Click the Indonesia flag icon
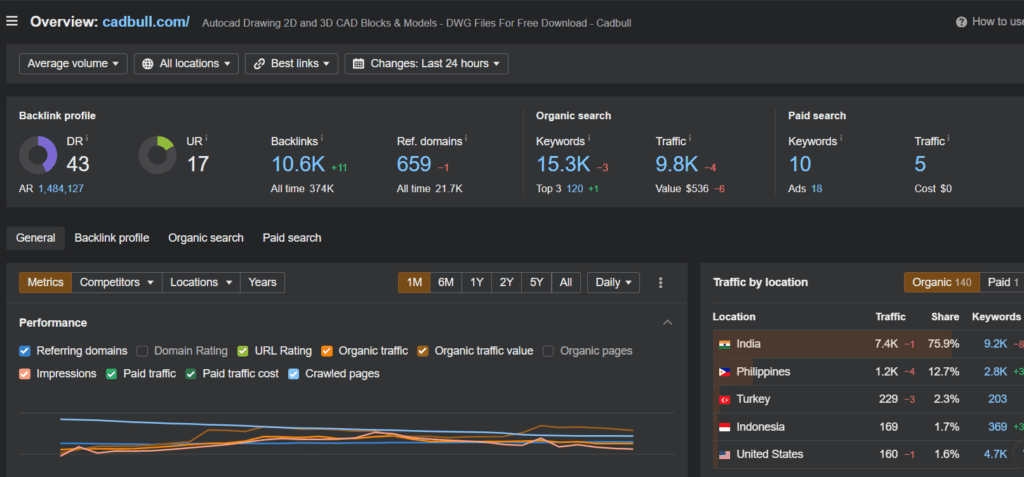This screenshot has height=477, width=1024. pos(724,427)
